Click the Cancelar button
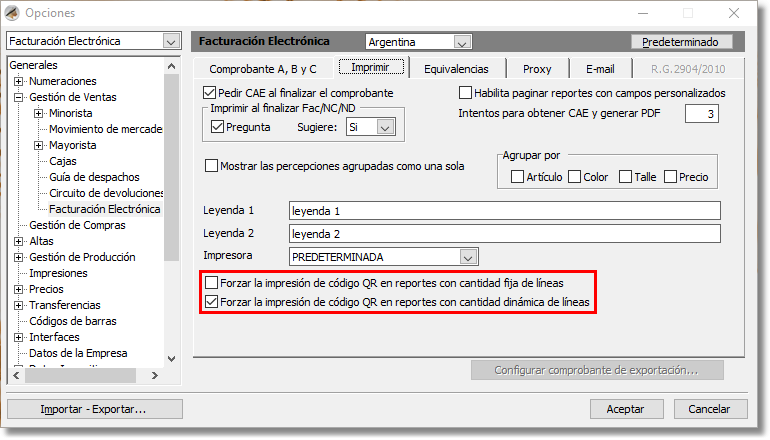This screenshot has height=440, width=770. [710, 409]
